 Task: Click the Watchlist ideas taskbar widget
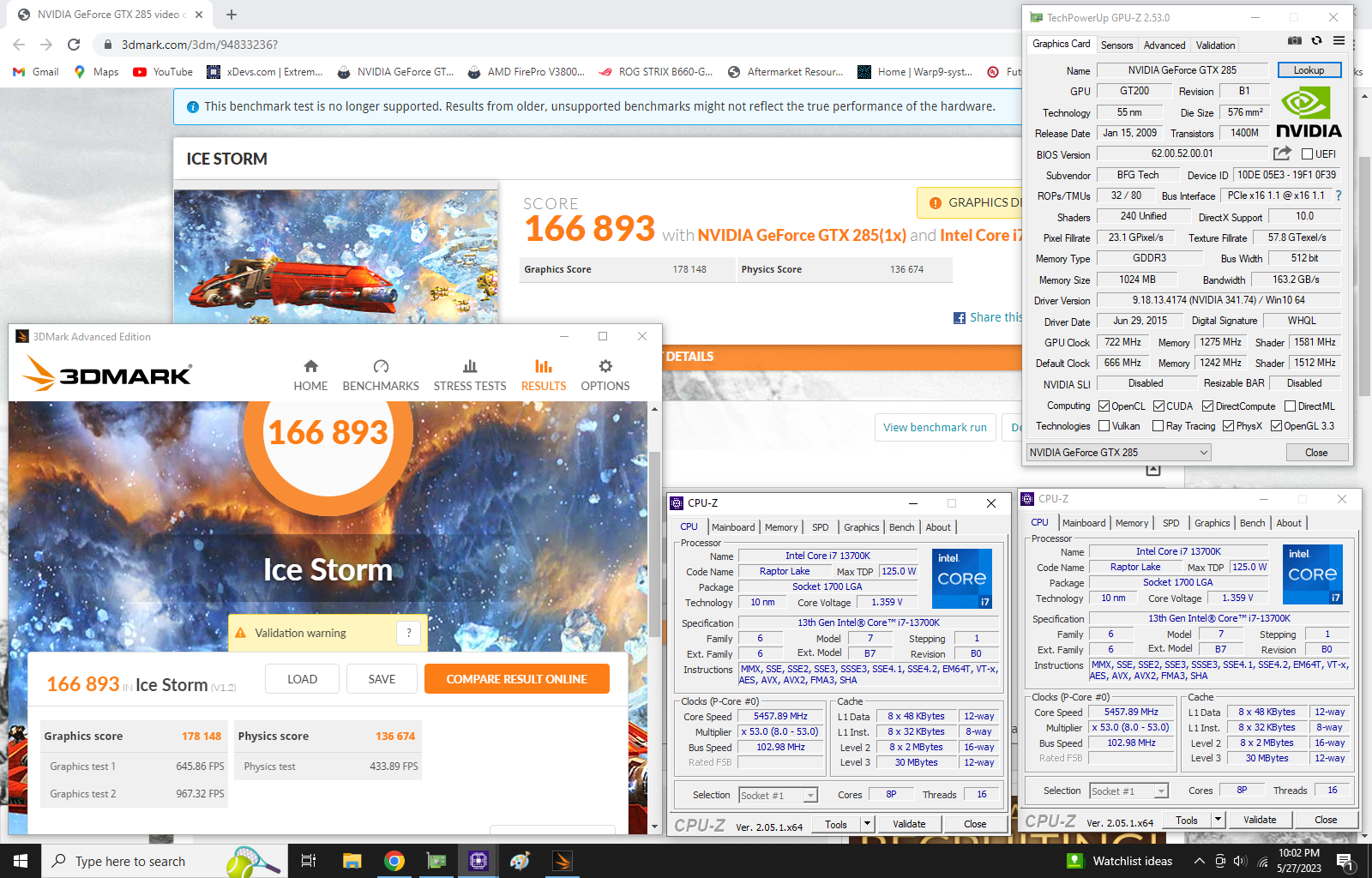1120,861
